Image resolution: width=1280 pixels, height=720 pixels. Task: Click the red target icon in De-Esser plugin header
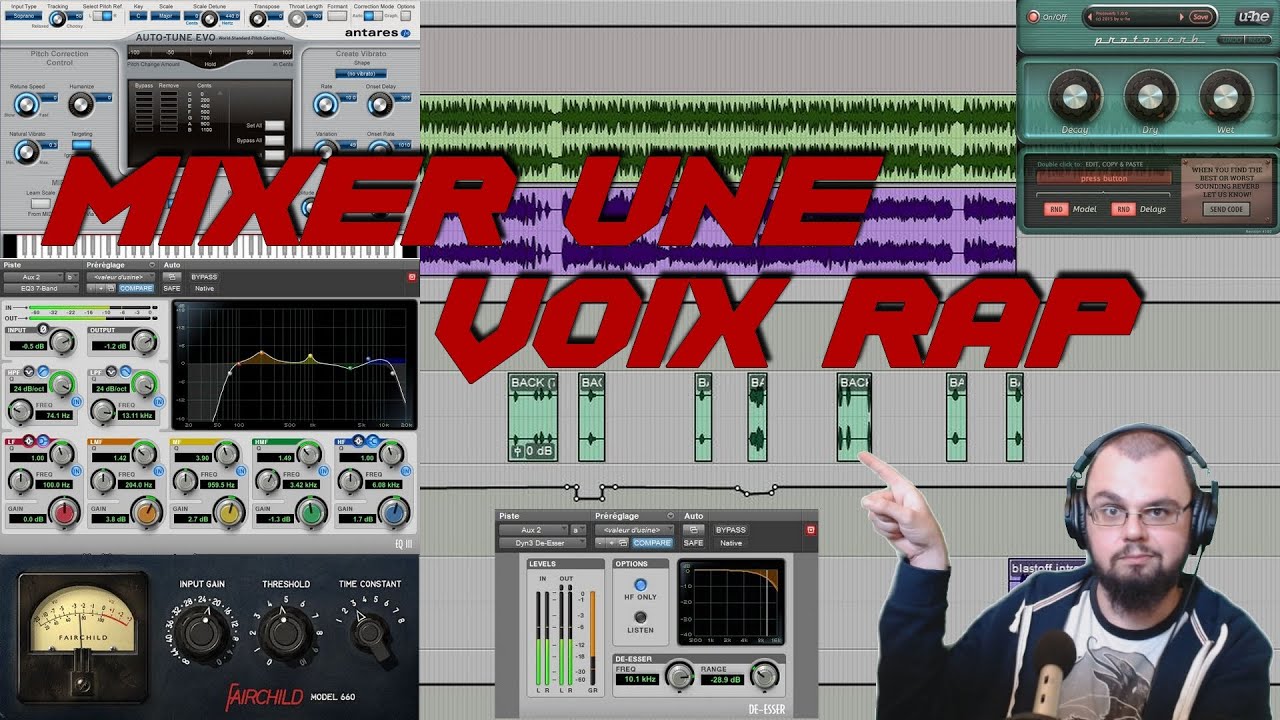[811, 530]
